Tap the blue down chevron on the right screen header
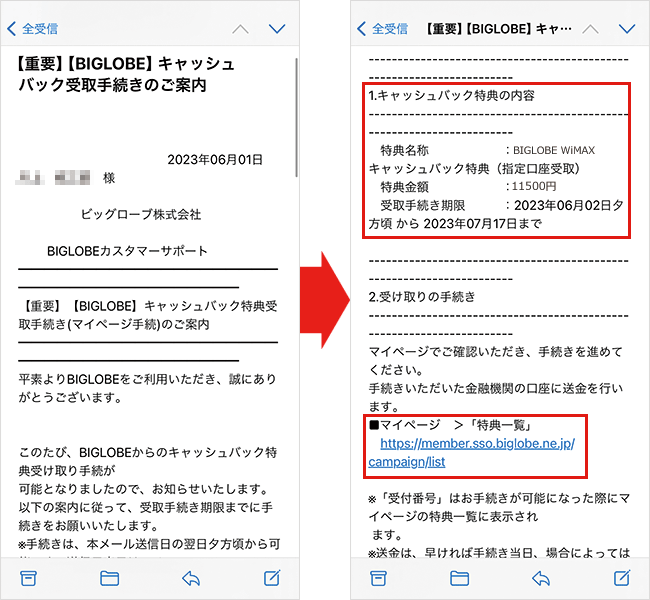The width and height of the screenshot is (650, 600). (627, 29)
